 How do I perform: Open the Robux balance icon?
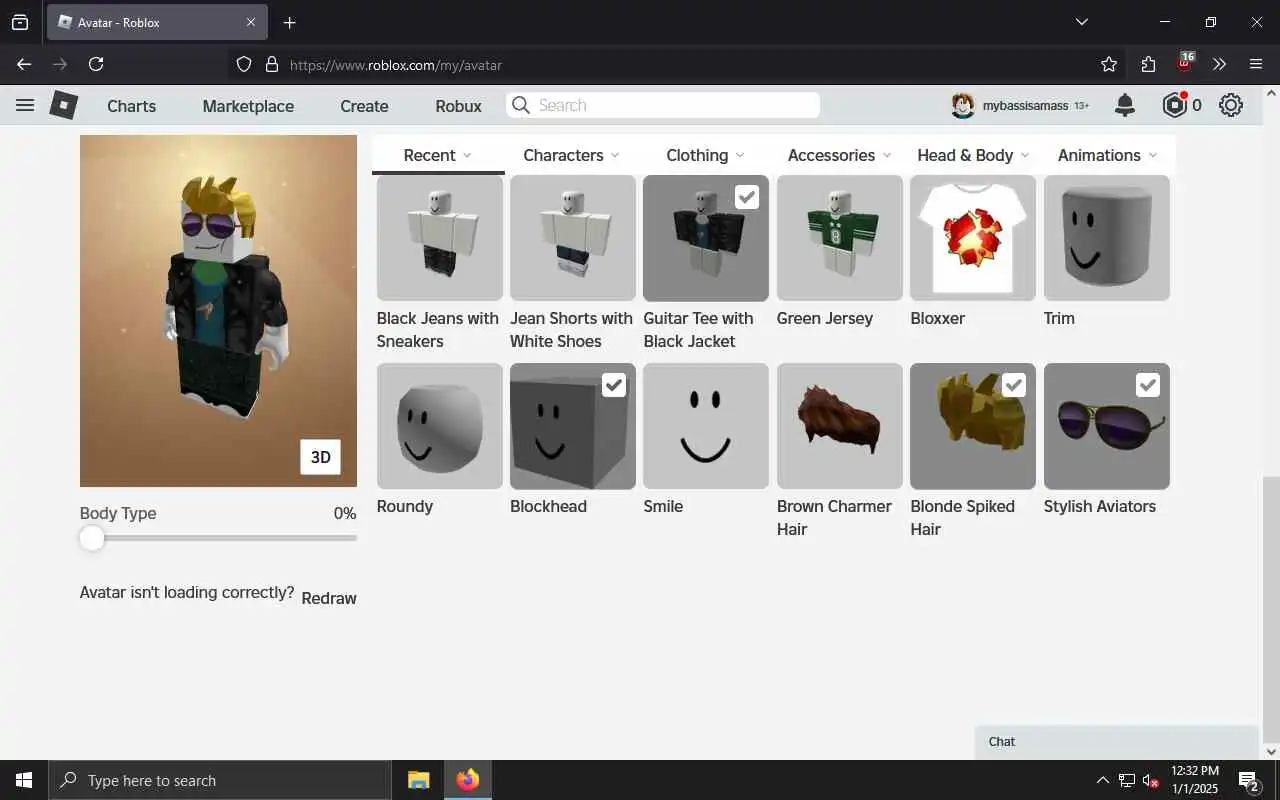pyautogui.click(x=1175, y=105)
